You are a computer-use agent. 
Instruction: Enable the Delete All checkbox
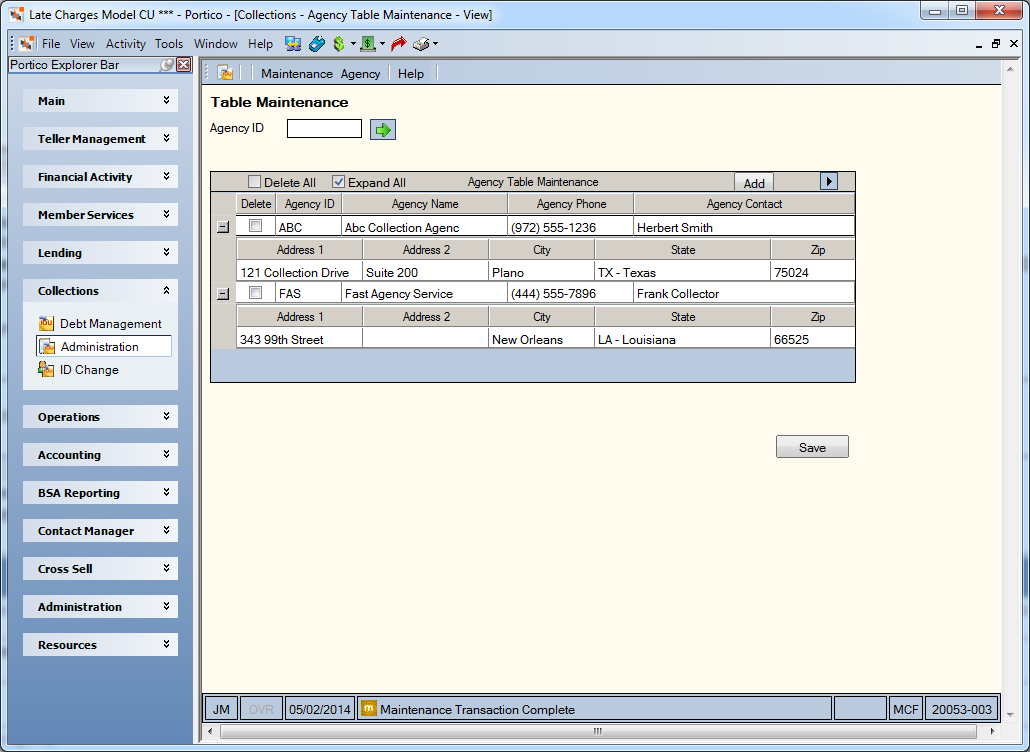click(x=254, y=182)
